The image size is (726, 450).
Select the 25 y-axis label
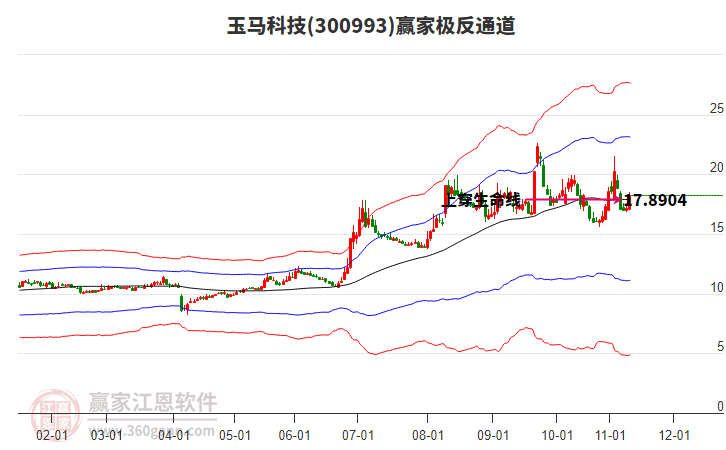(x=716, y=108)
